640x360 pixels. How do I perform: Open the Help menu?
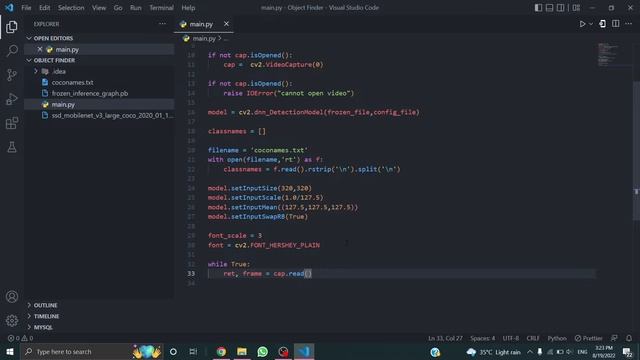pos(188,8)
